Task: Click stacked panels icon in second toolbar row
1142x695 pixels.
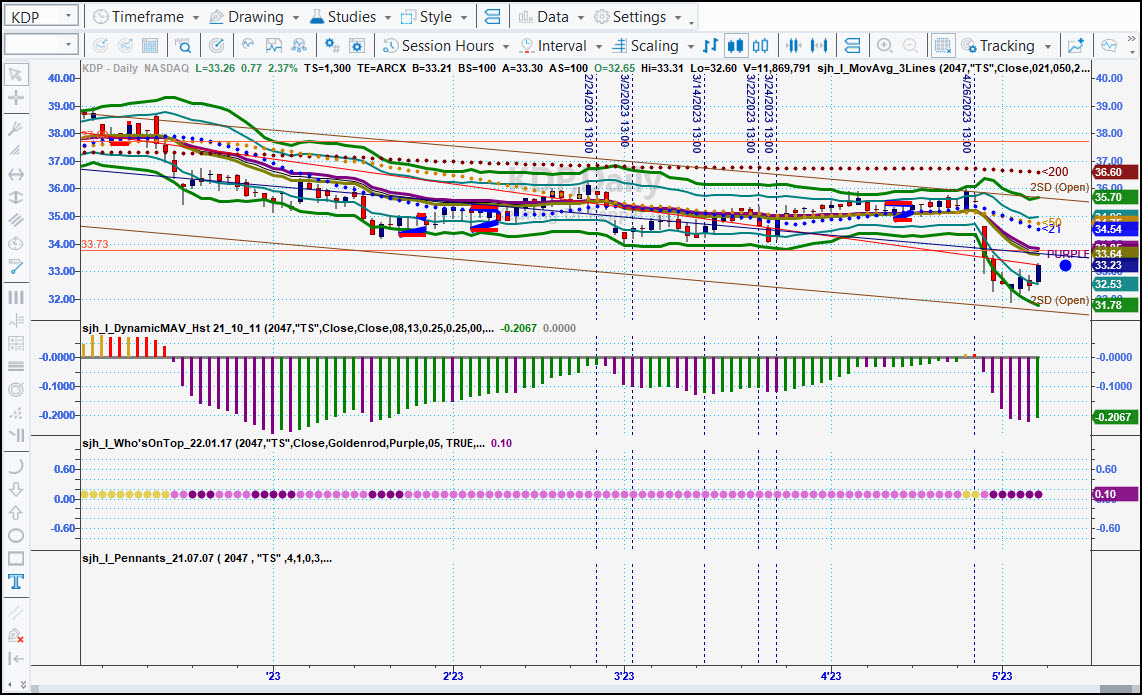Action: coord(852,46)
